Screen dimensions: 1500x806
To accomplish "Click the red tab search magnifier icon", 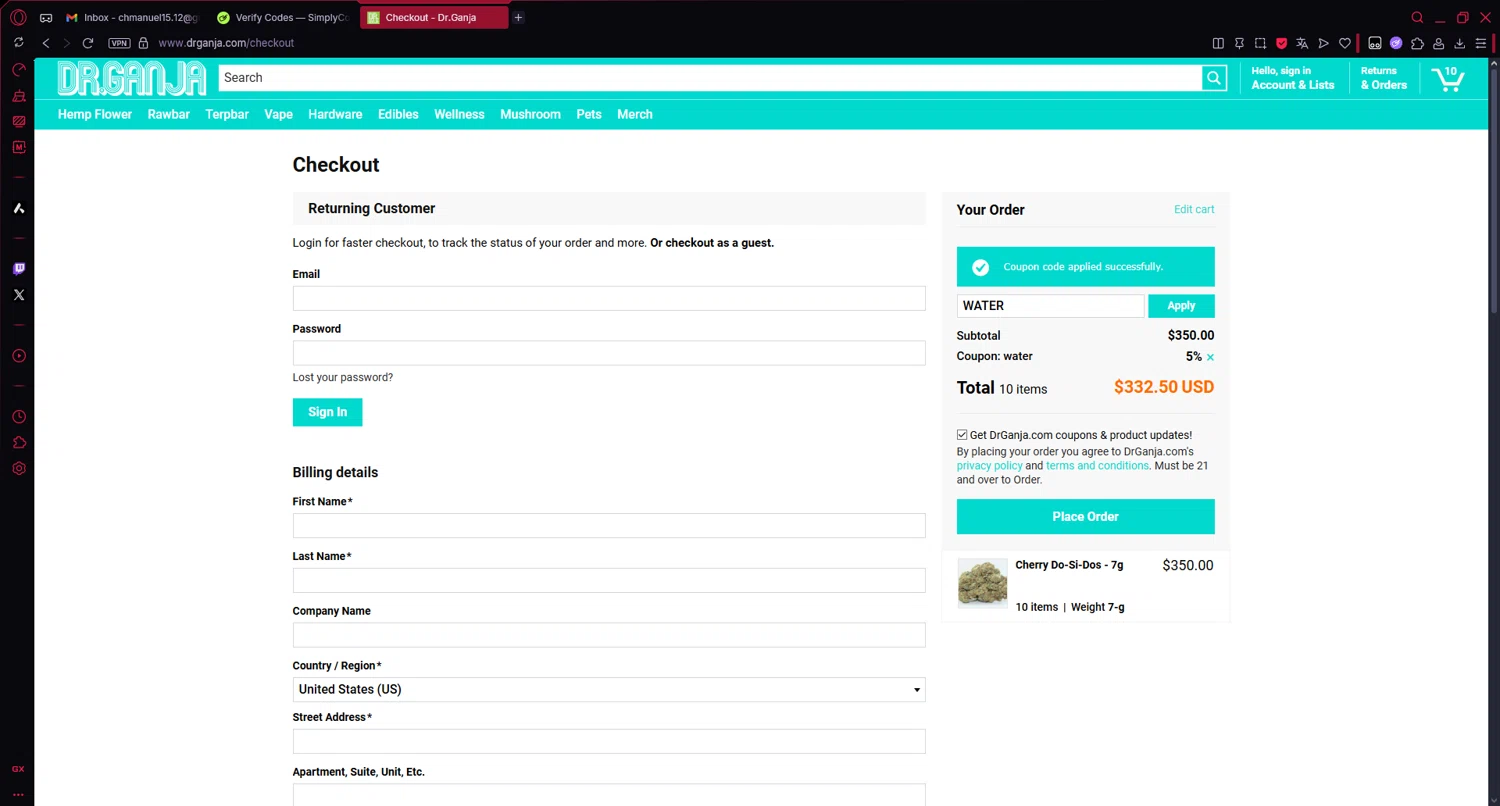I will click(1417, 18).
